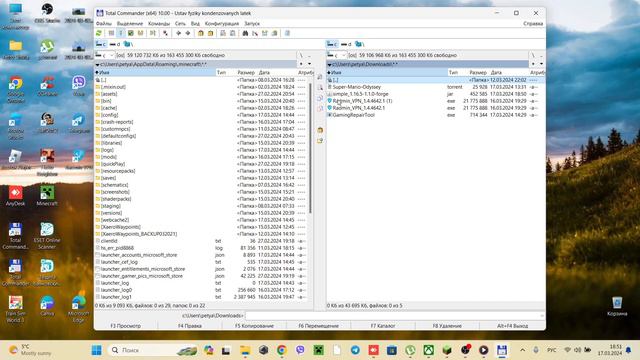The width and height of the screenshot is (640, 360).
Task: Open Конфигурация menu
Action: [222, 24]
